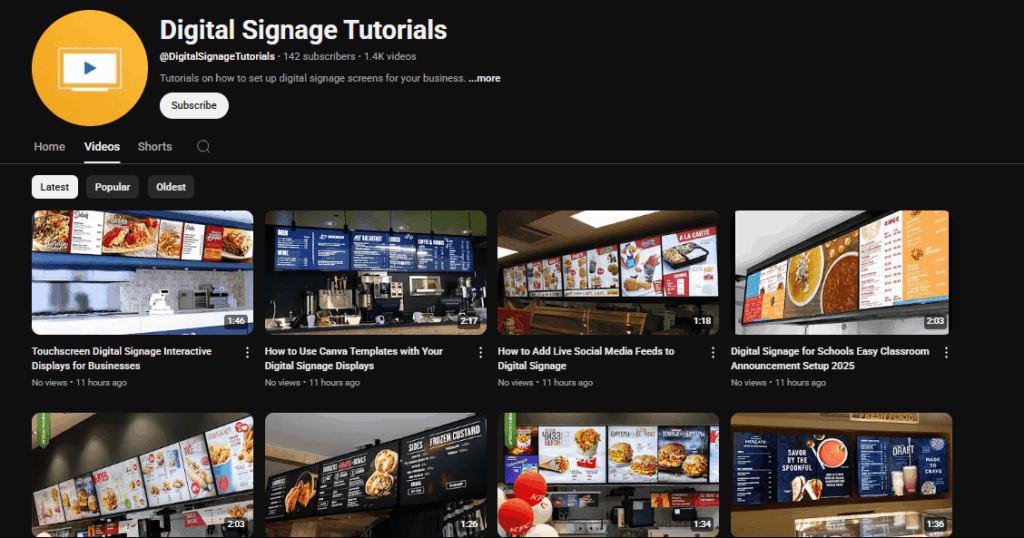Screen dimensions: 1024x538
Task: Click the 2:17 duration badge
Action: [469, 321]
